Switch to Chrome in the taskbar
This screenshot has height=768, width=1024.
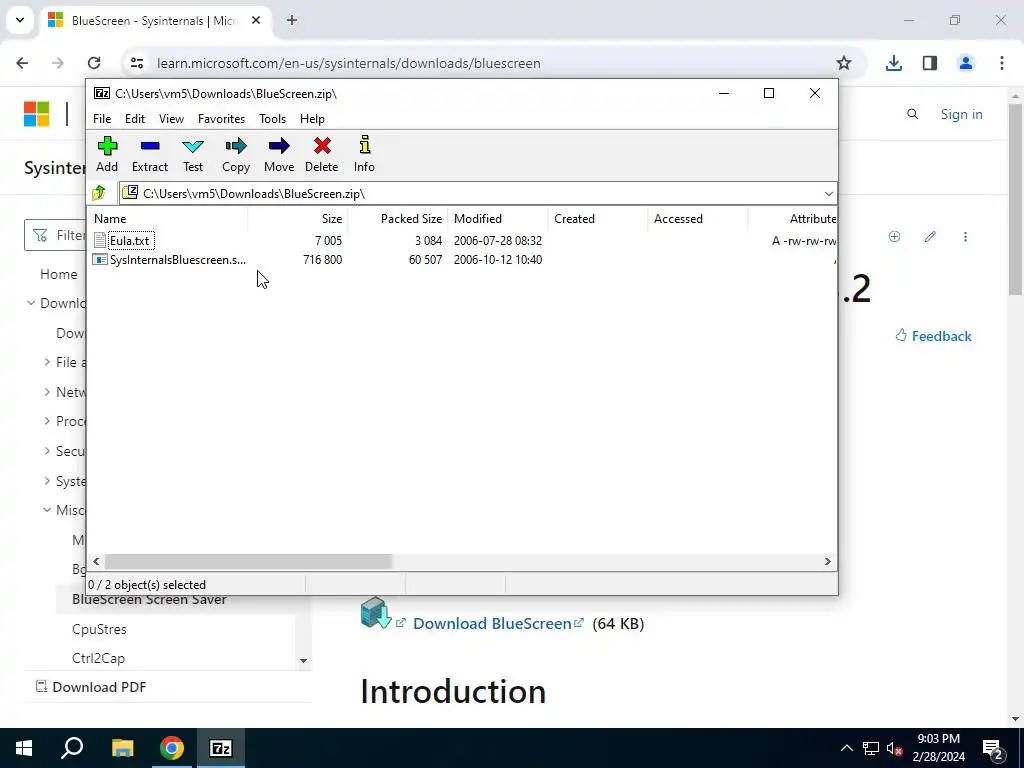[172, 748]
